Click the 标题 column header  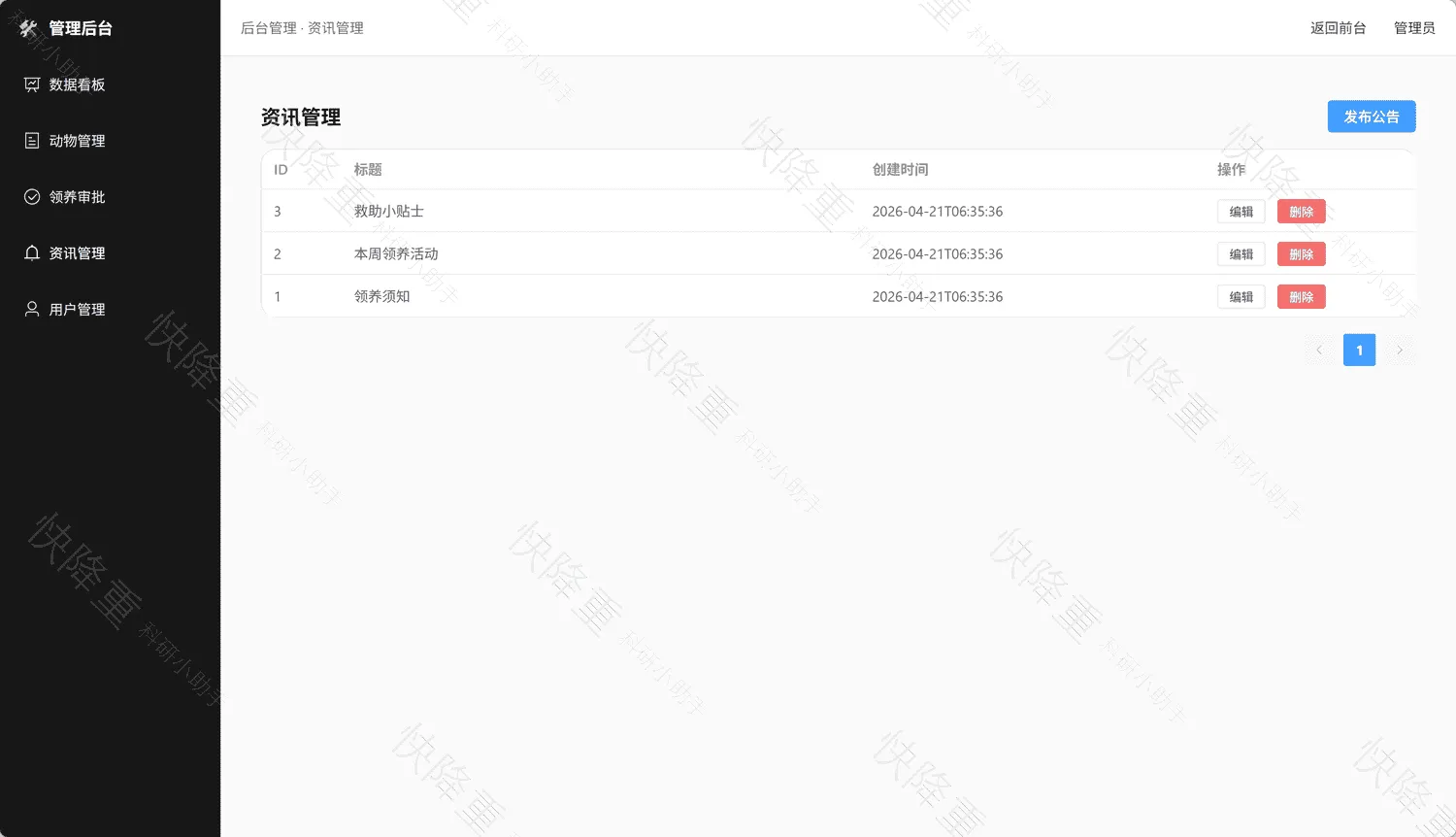coord(368,170)
